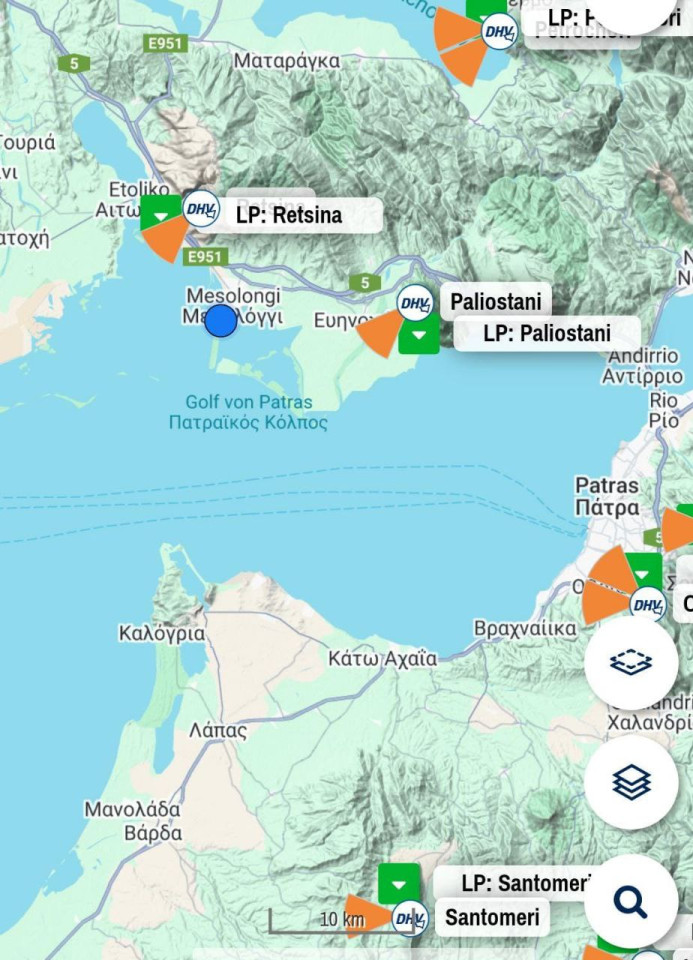Tap the DHV icon at Retsina
Image resolution: width=693 pixels, height=960 pixels.
click(201, 209)
